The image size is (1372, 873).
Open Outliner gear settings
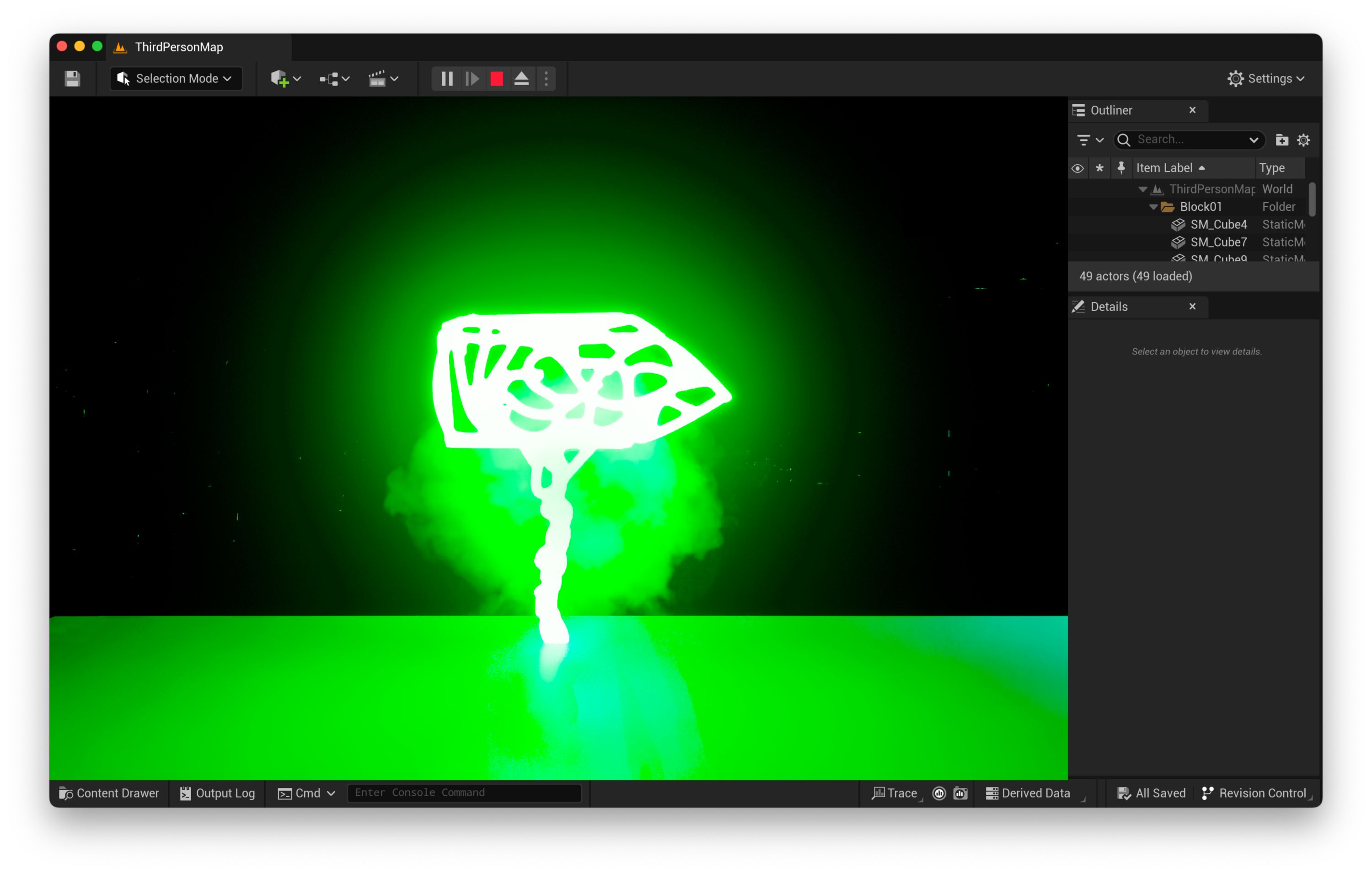[x=1303, y=140]
